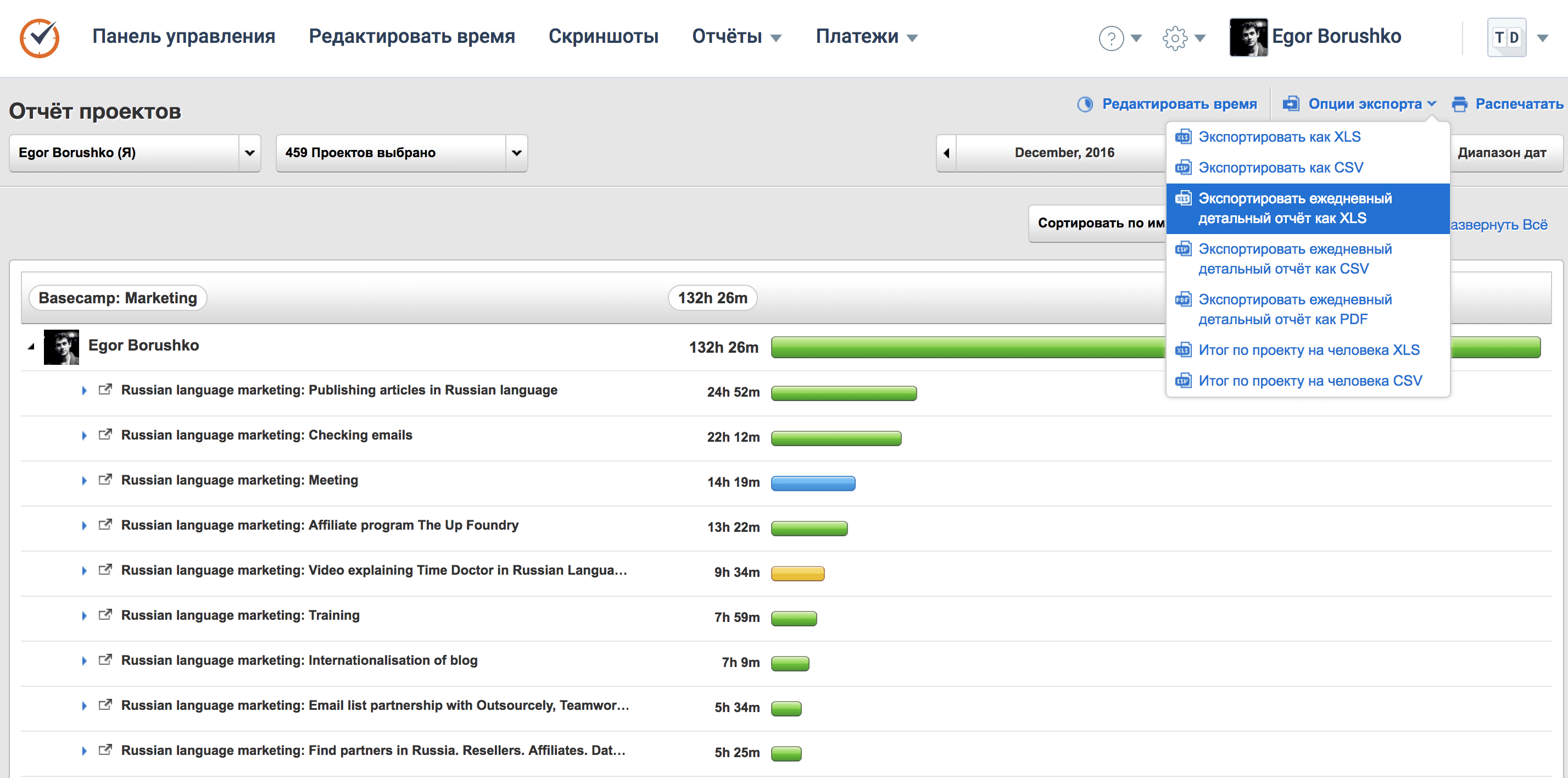1568x778 pixels.
Task: Choose Итог по проекту на человека XLS
Action: pos(1308,350)
